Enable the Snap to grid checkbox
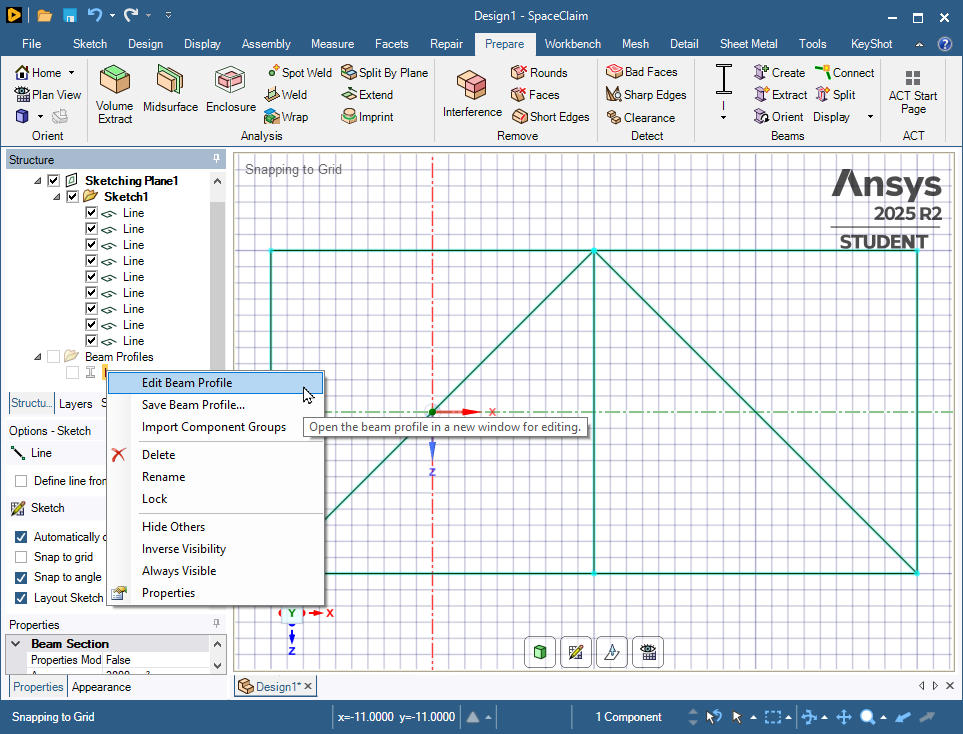Screen dimensions: 963x734 [x=21, y=557]
